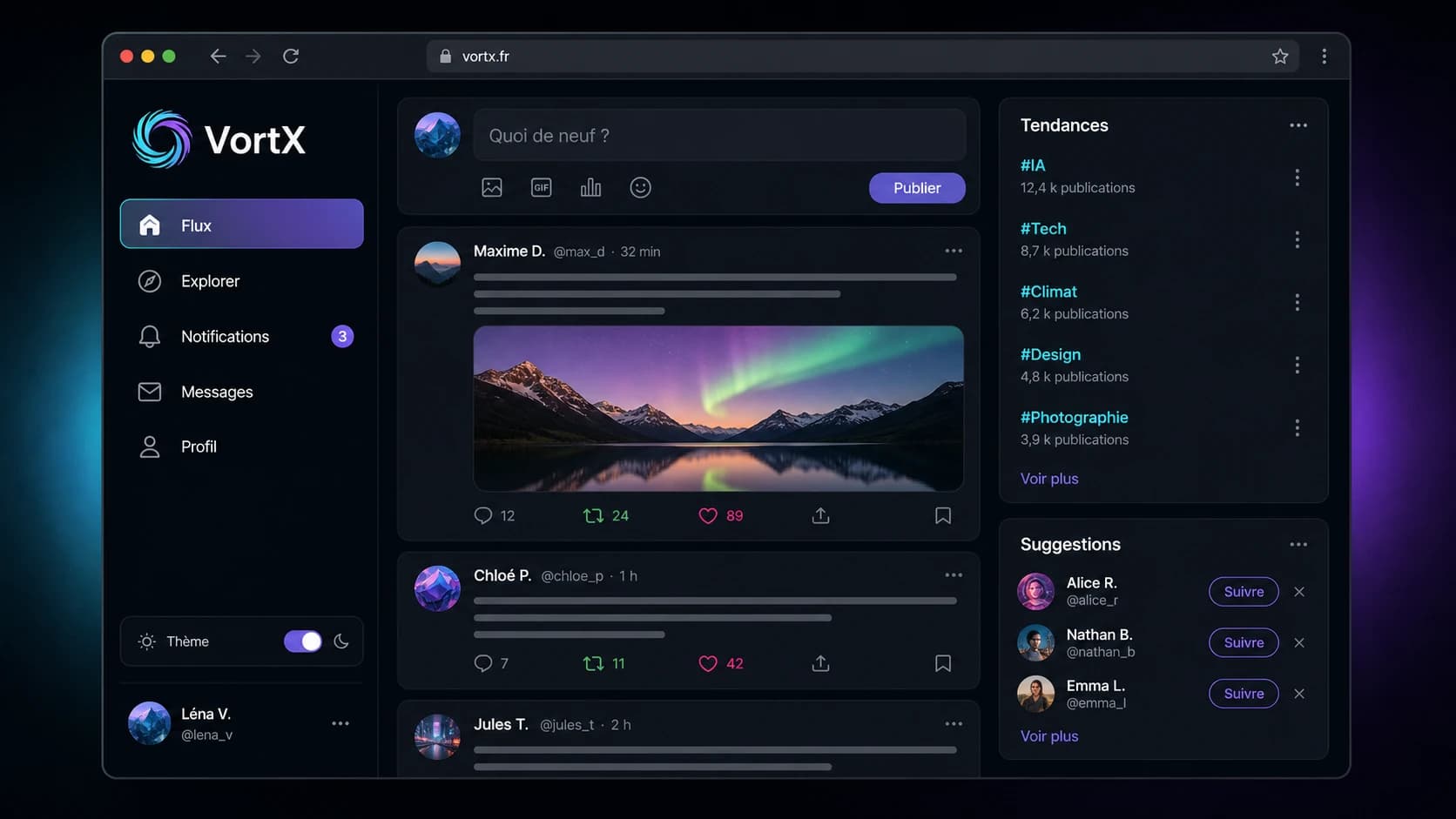This screenshot has width=1456, height=819.
Task: Click Léna V. avatar in sidebar
Action: 149,723
